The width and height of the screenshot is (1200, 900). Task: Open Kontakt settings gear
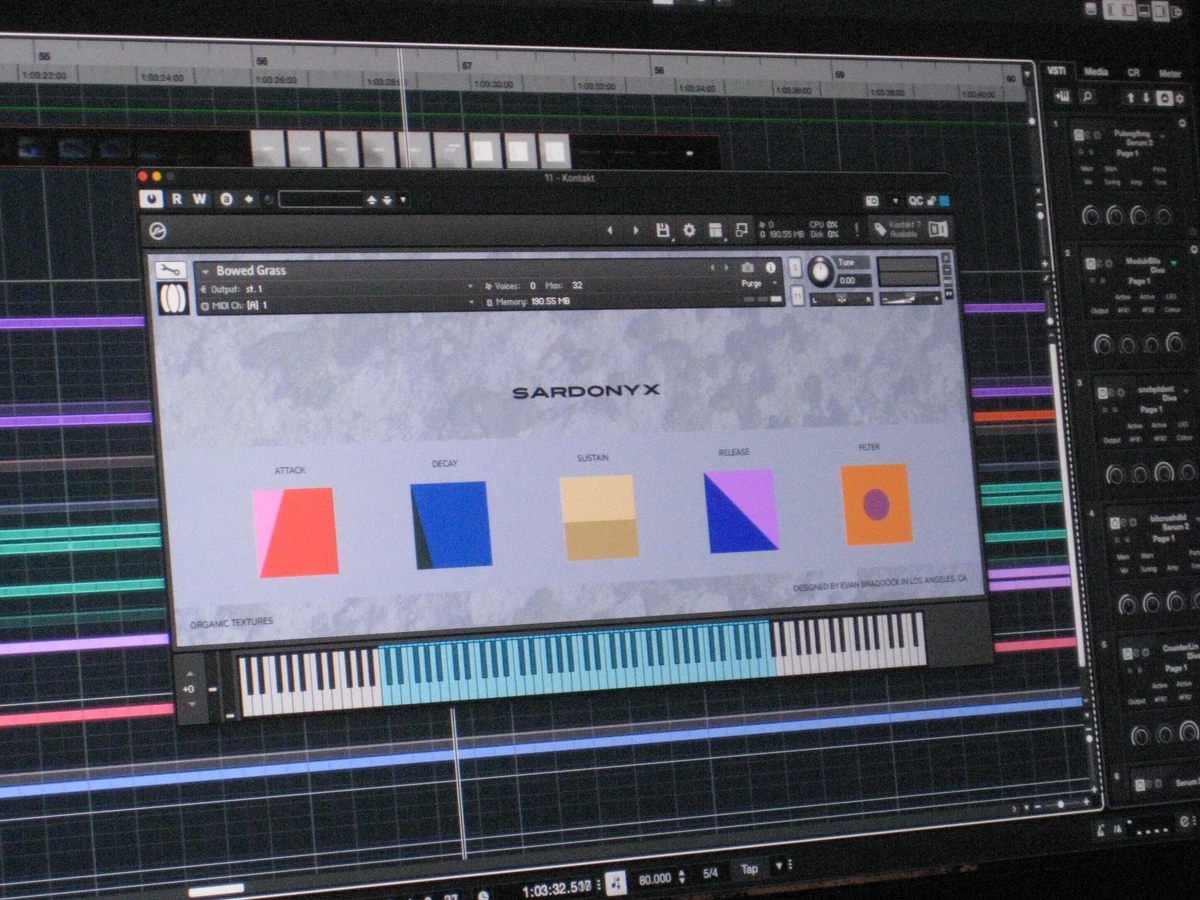(689, 230)
